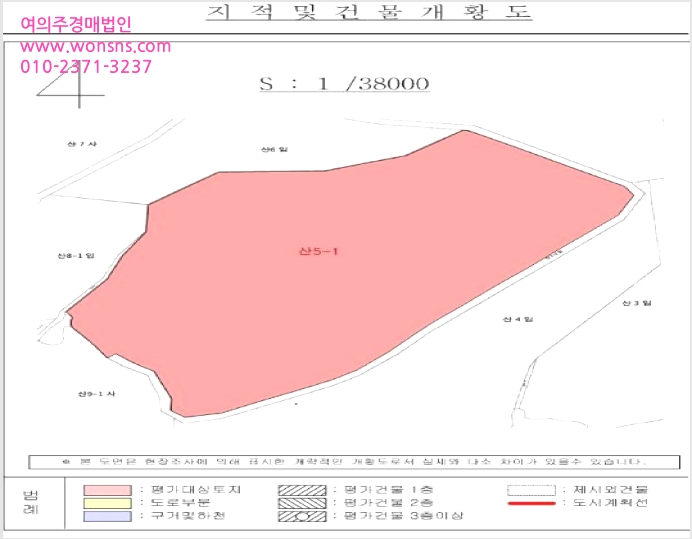Click the 도시계획선 legend text
Image resolution: width=692 pixels, height=539 pixels.
[611, 503]
